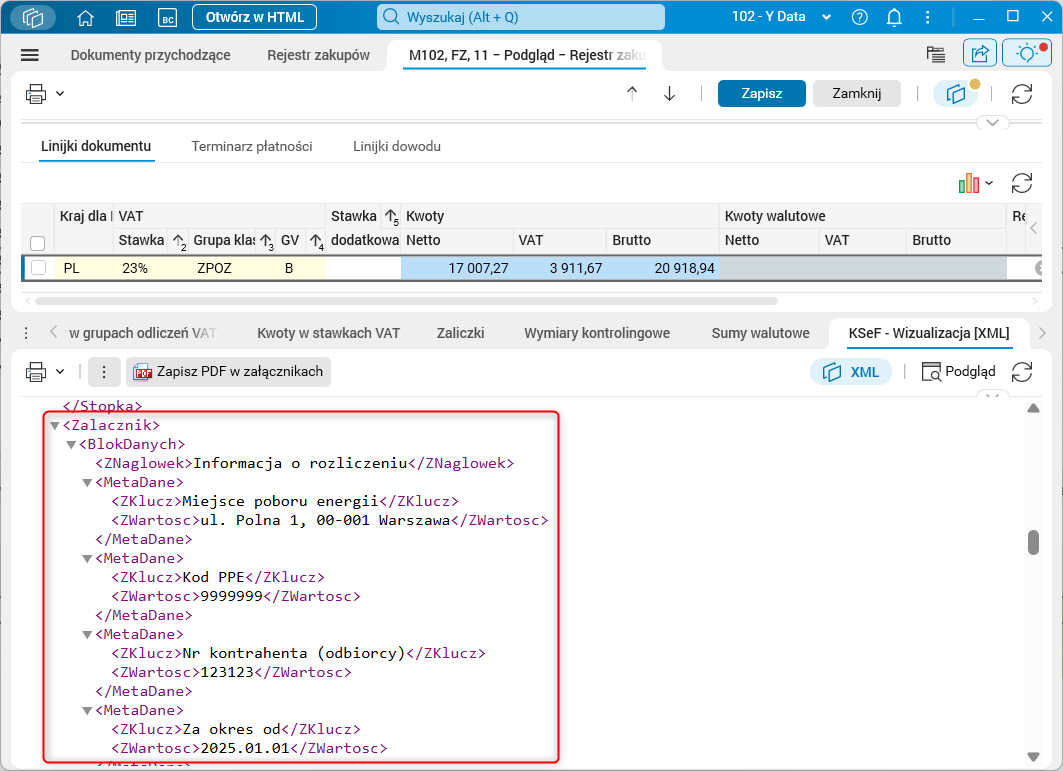Collapse MetaDane node for Kod PPE

(87, 559)
